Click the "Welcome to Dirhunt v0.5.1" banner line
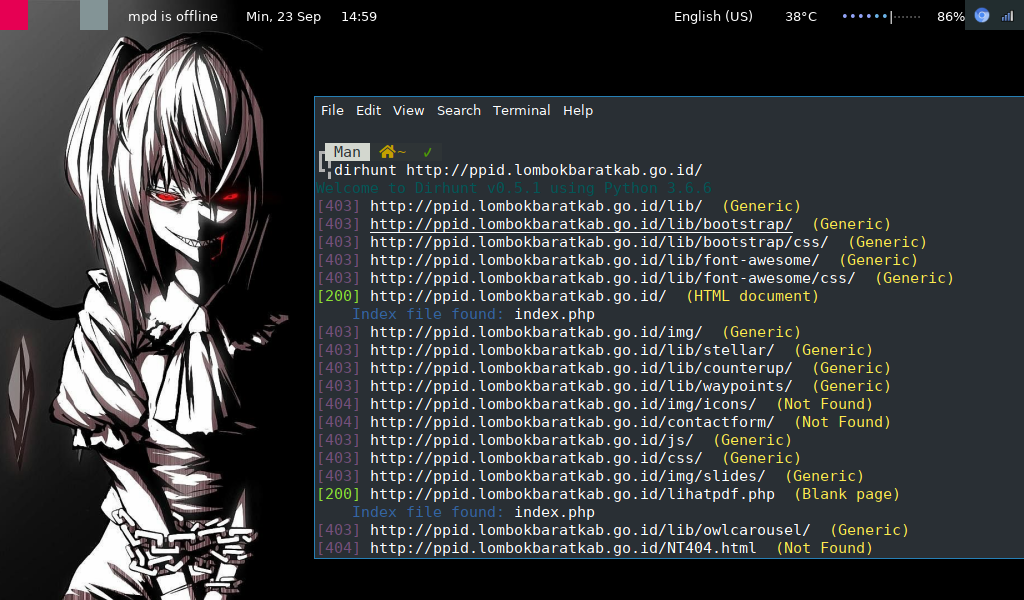The image size is (1024, 600). click(513, 189)
